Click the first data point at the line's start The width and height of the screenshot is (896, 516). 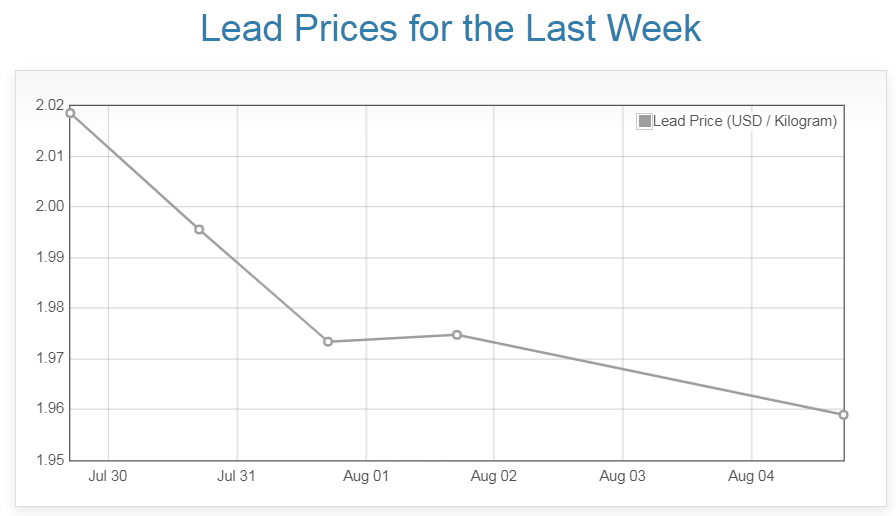70,113
